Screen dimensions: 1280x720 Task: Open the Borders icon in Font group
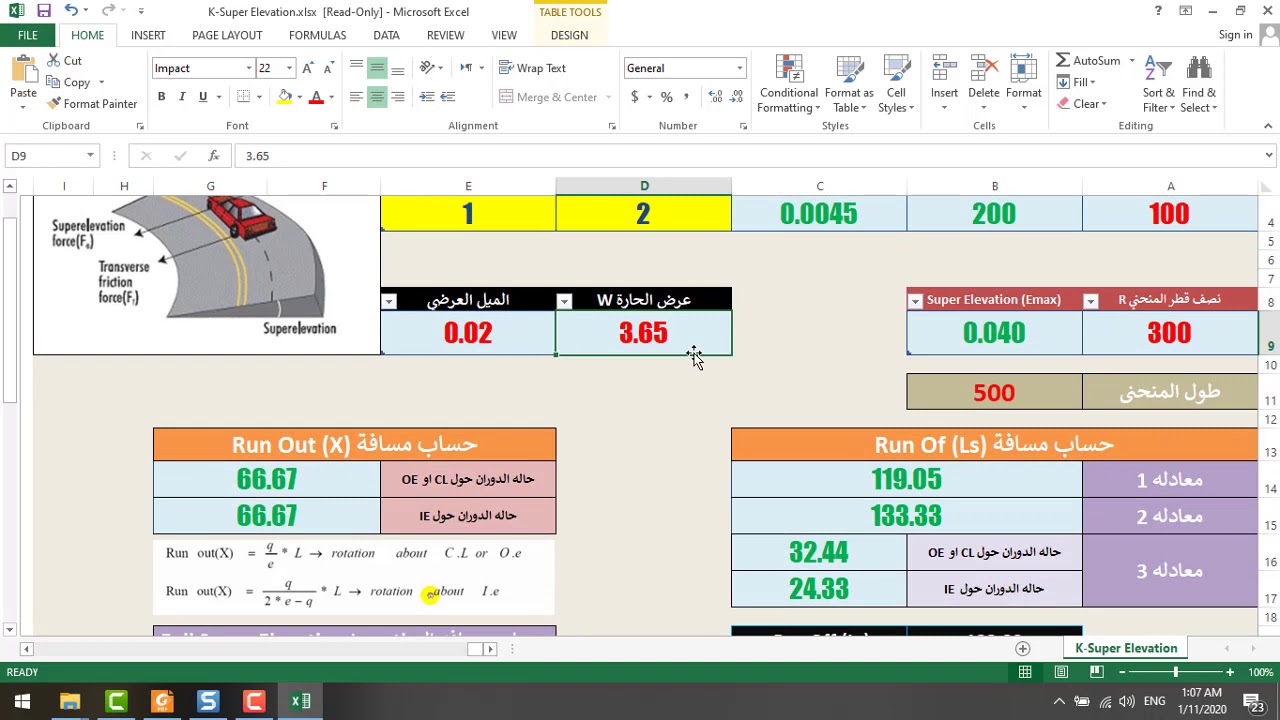coord(243,97)
